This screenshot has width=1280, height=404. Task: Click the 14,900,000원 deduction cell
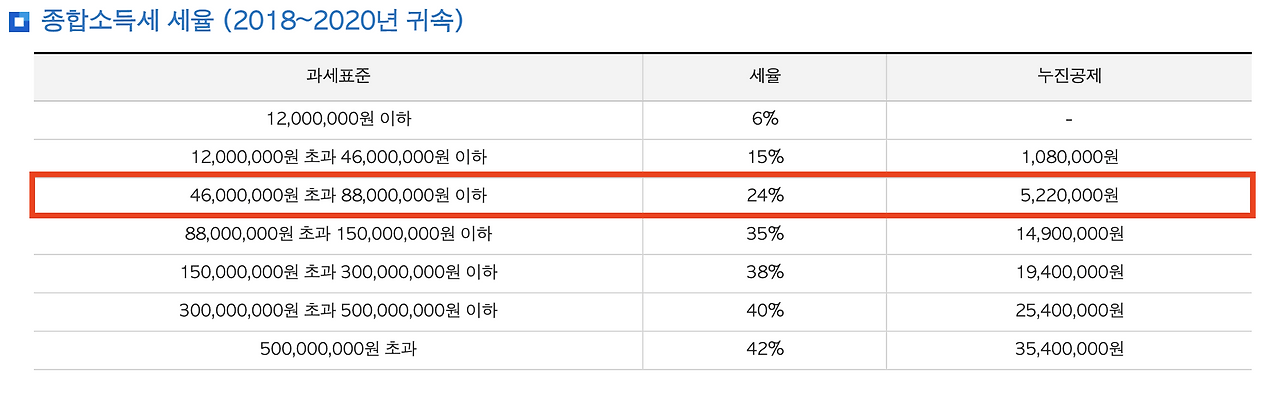pos(1069,234)
